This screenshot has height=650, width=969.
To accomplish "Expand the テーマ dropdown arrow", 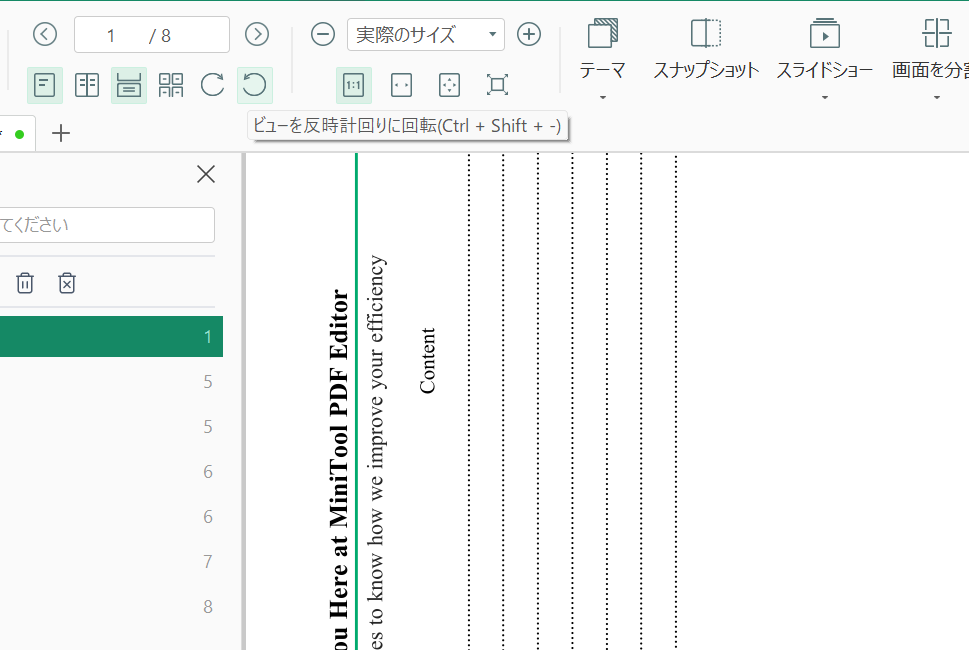I will pyautogui.click(x=603, y=98).
